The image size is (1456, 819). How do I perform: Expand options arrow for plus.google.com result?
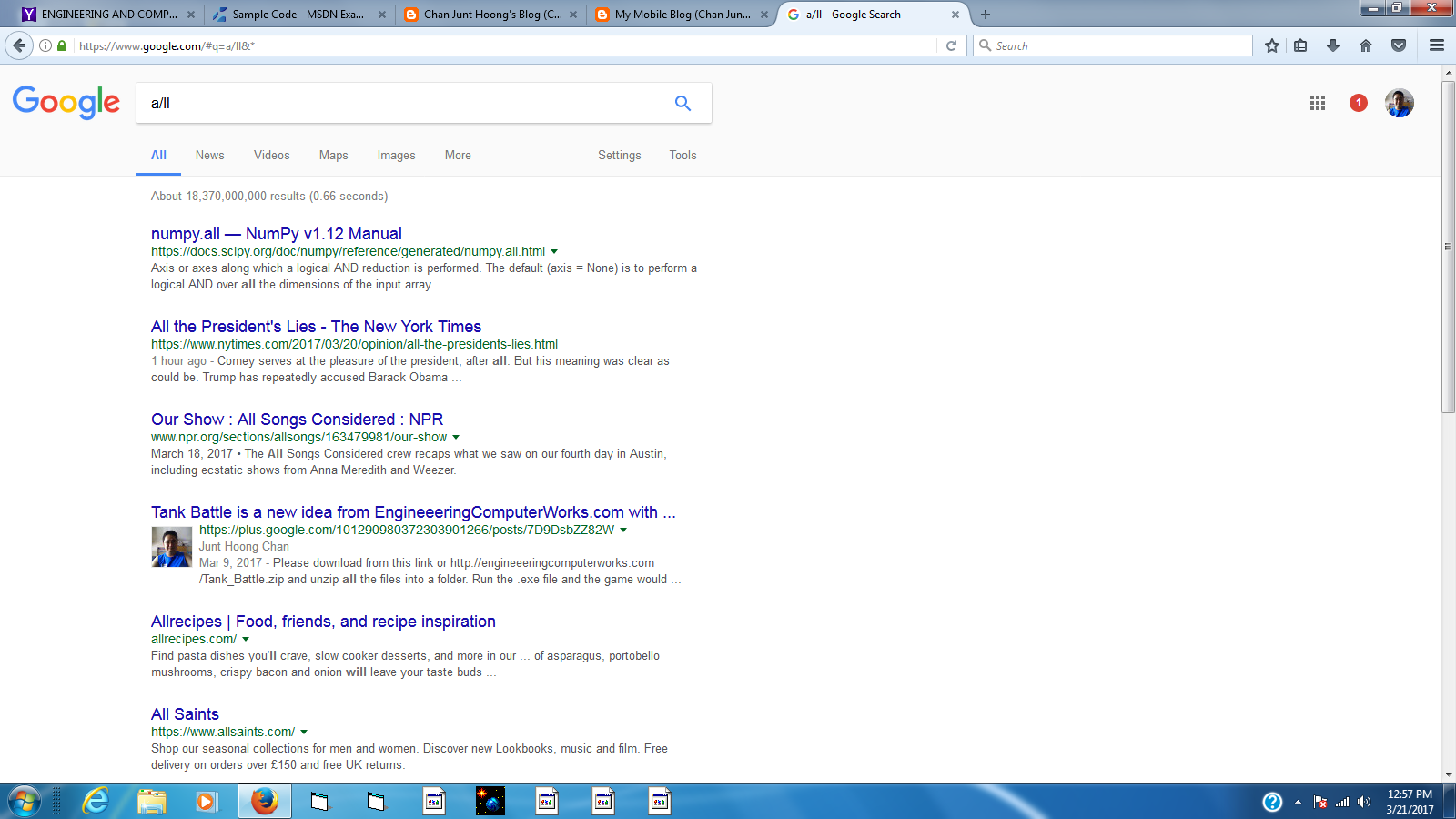pos(623,531)
